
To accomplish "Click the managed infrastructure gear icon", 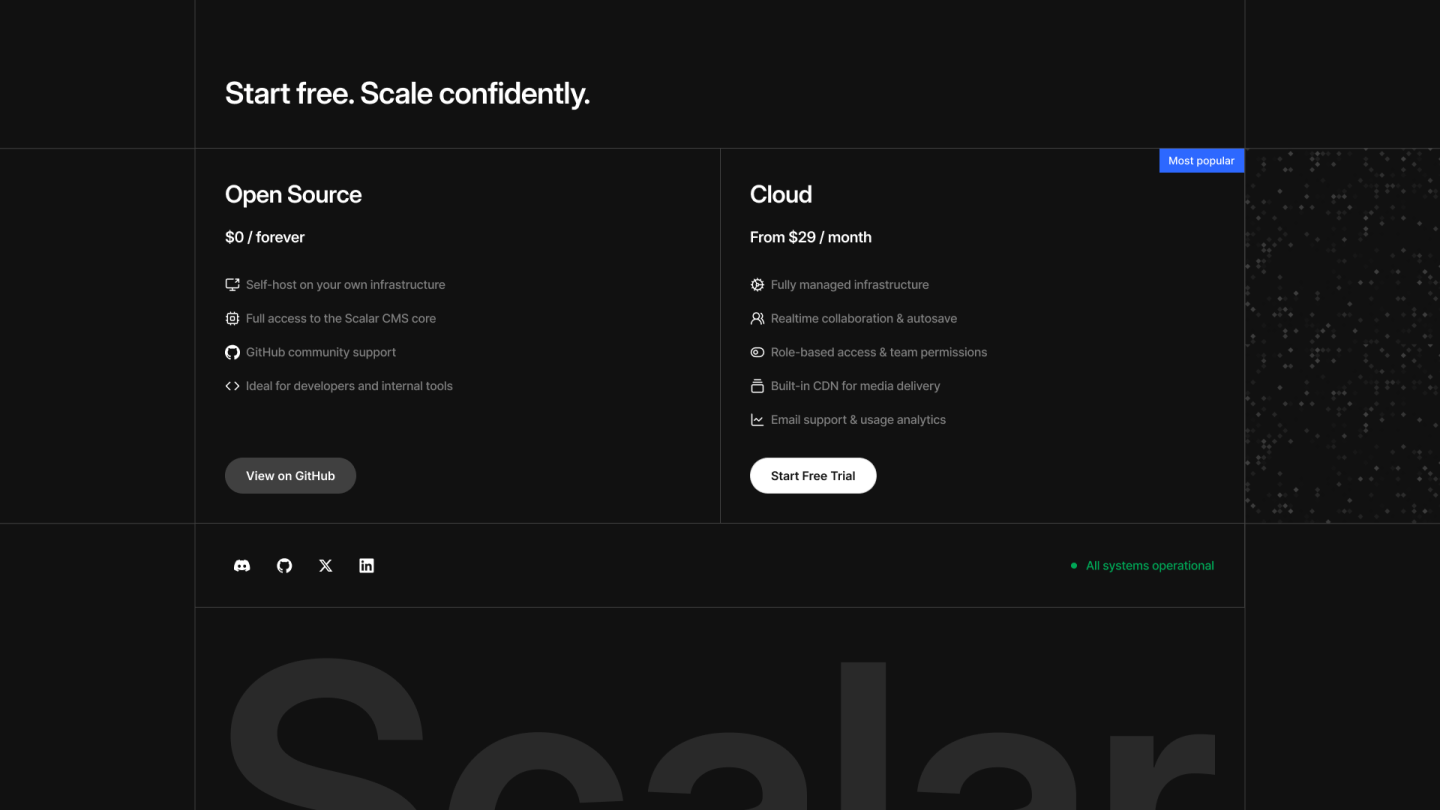I will [757, 285].
